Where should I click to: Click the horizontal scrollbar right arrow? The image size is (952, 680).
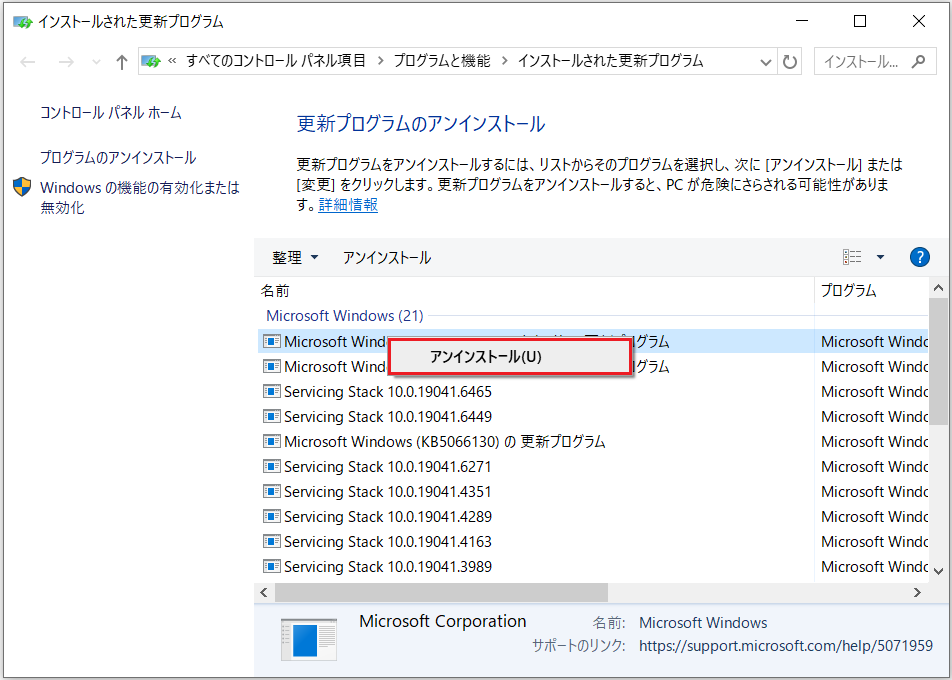pyautogui.click(x=917, y=591)
